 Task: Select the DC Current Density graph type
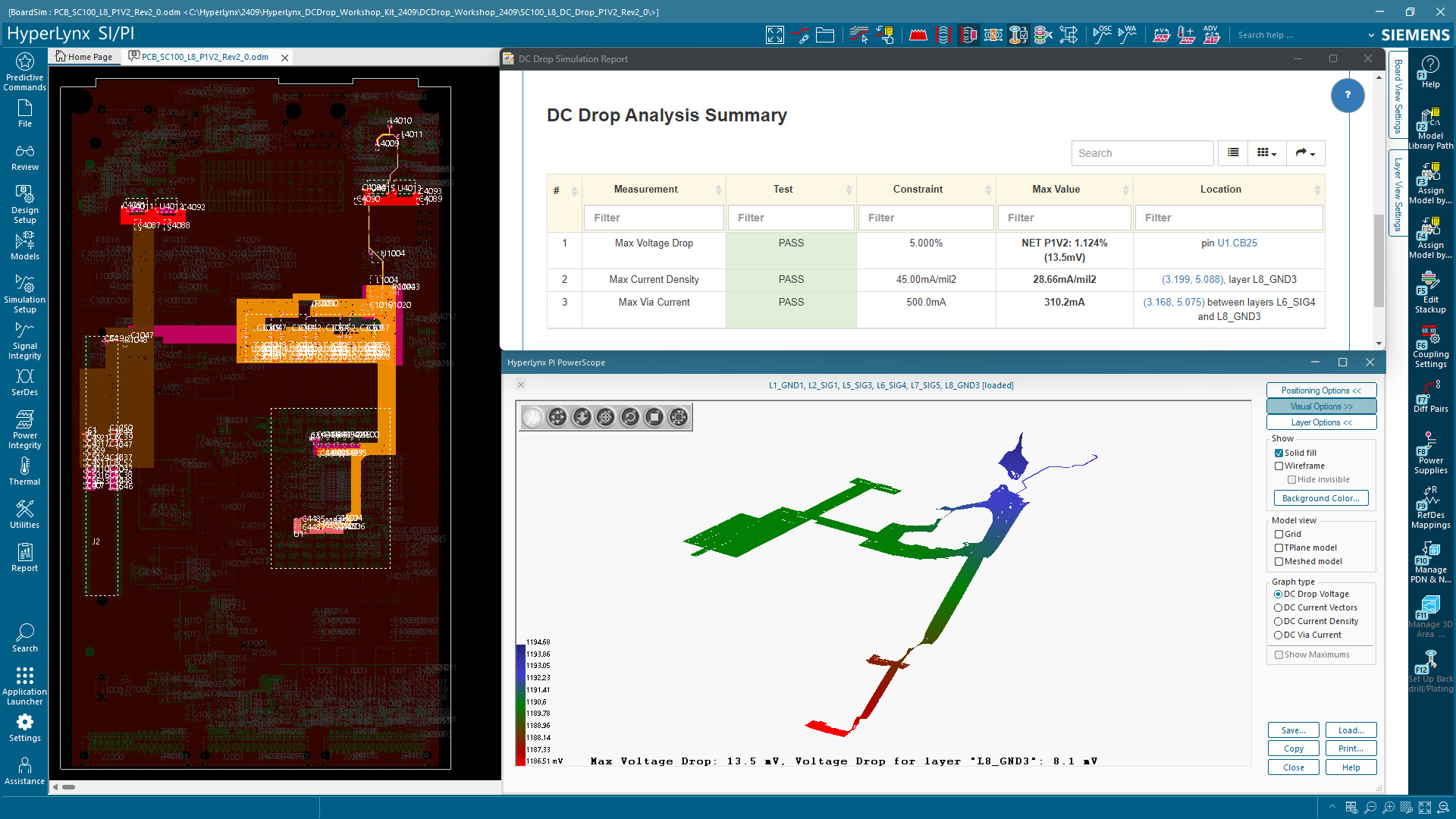point(1279,621)
